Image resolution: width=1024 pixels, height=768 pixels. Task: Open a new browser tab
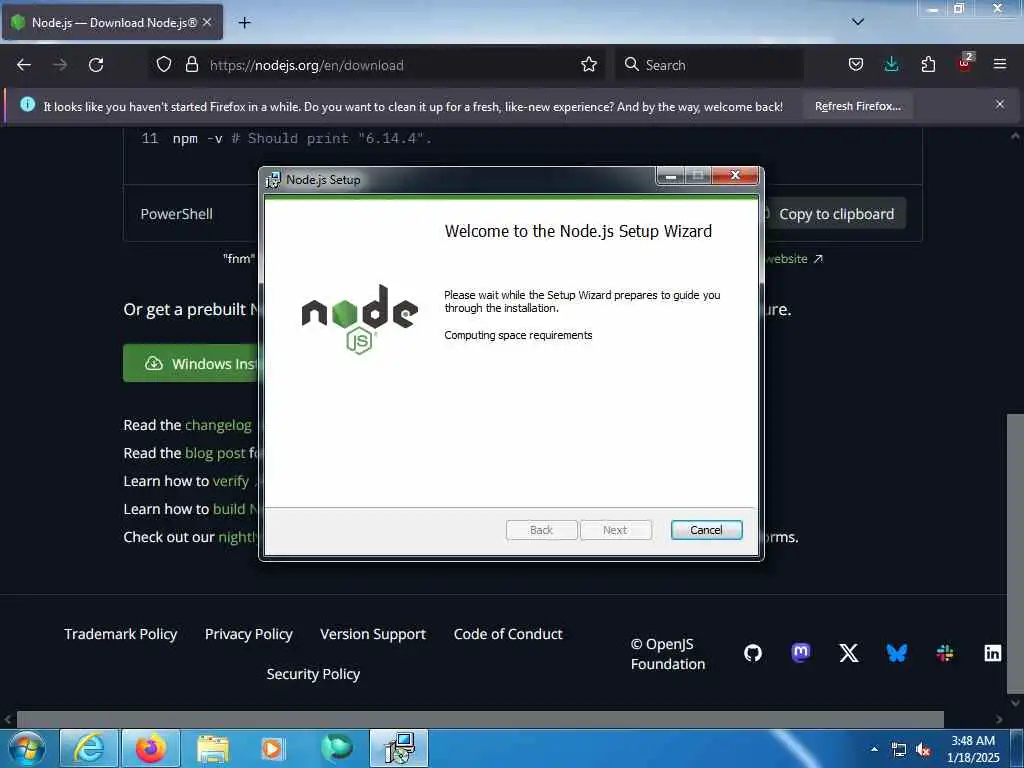coord(244,23)
